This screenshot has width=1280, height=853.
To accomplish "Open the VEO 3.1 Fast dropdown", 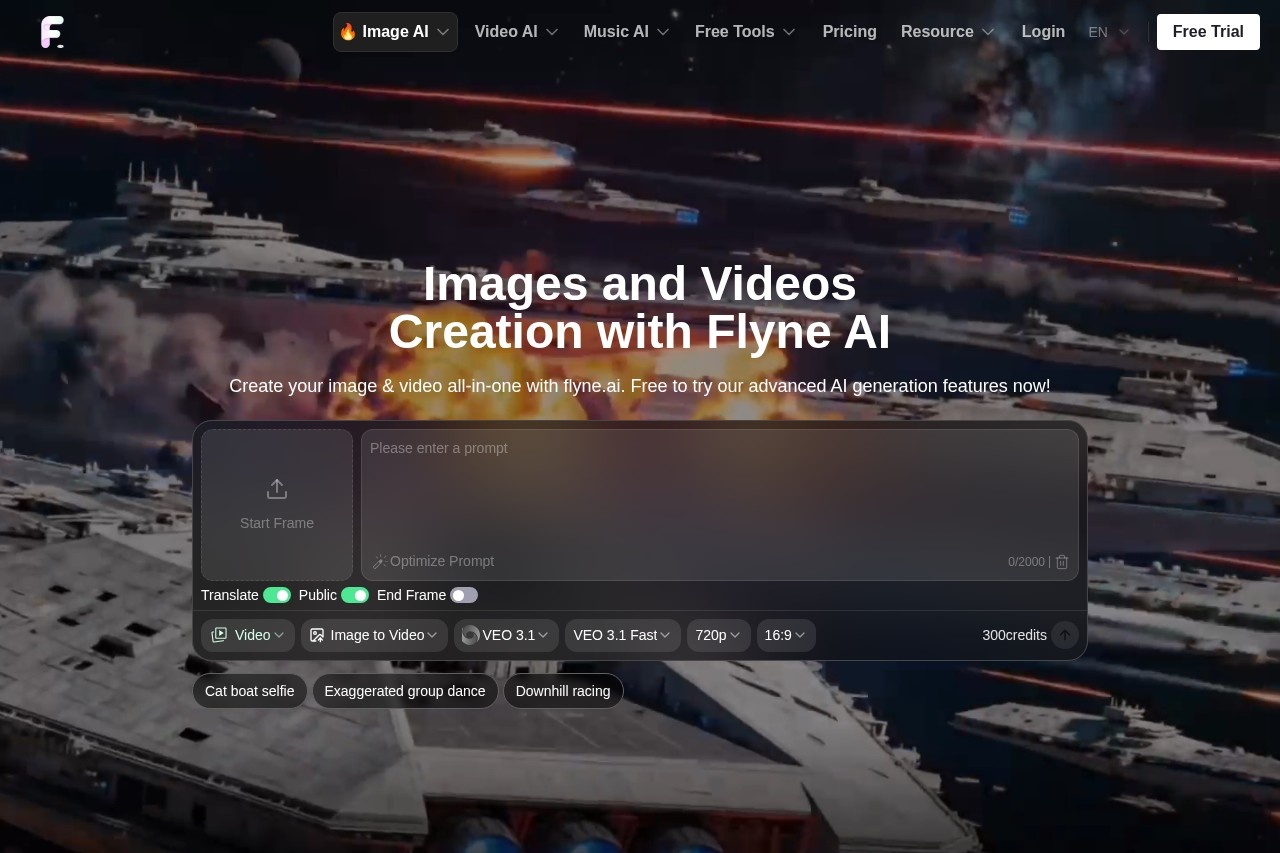I will click(x=622, y=635).
